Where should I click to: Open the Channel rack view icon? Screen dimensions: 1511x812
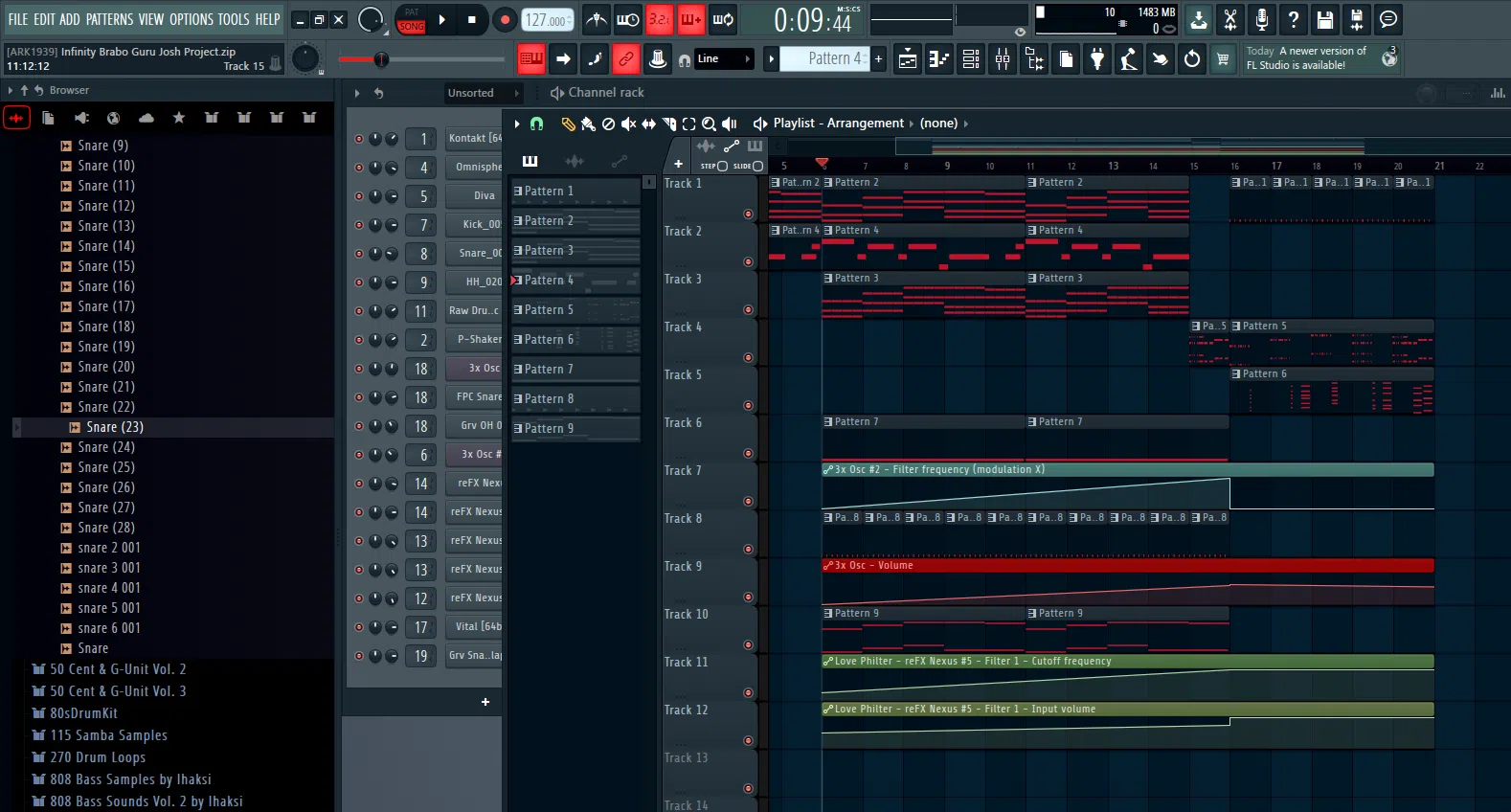(x=971, y=59)
